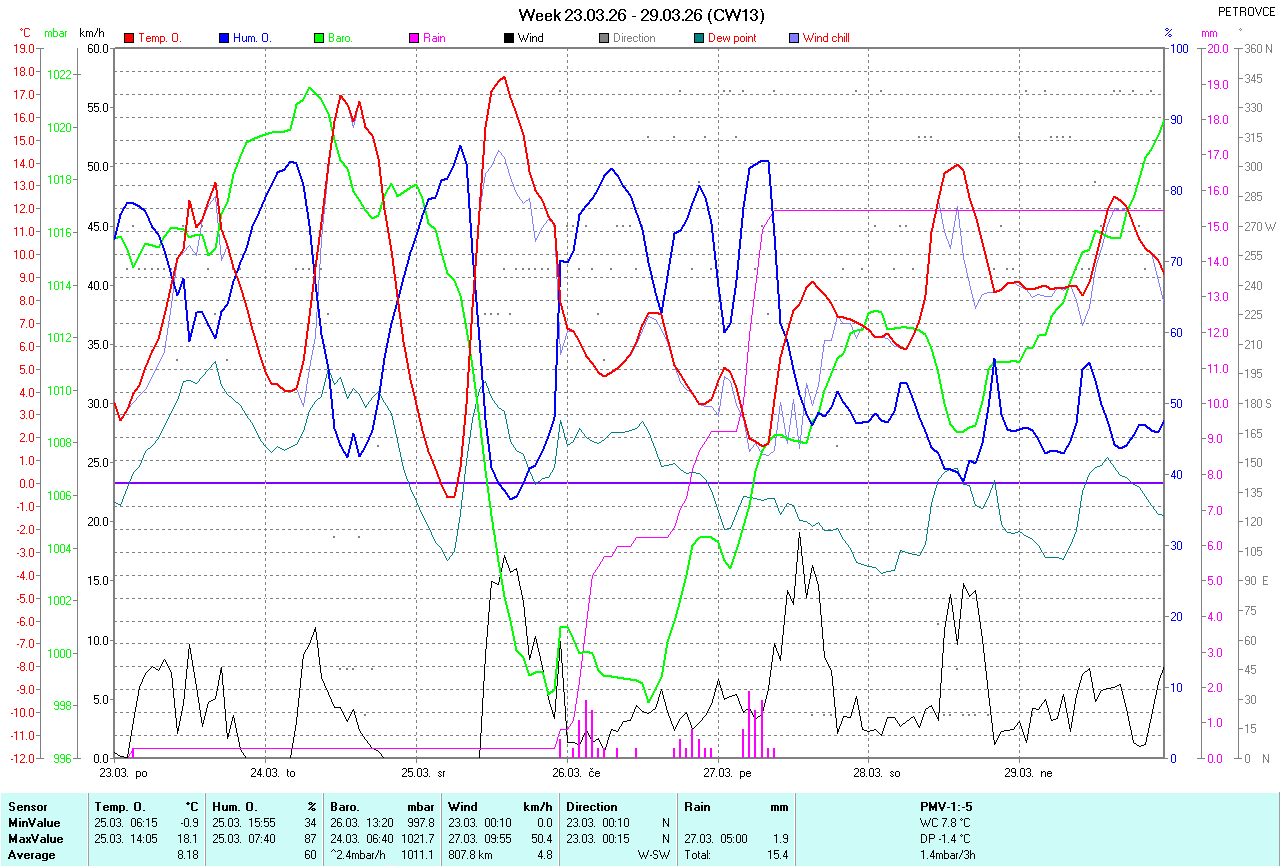Click the magenta Rain legend square
Image resolution: width=1280 pixels, height=866 pixels.
coord(415,38)
